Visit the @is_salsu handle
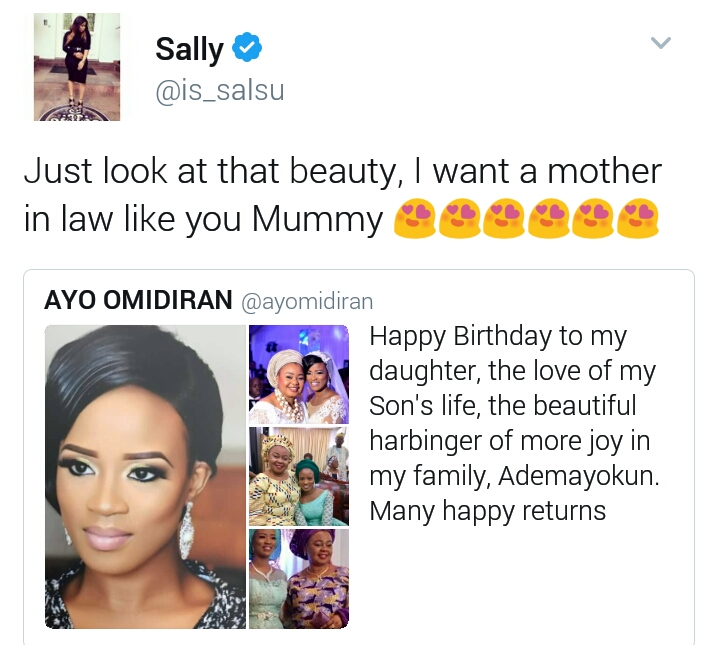The height and width of the screenshot is (645, 719). 220,90
